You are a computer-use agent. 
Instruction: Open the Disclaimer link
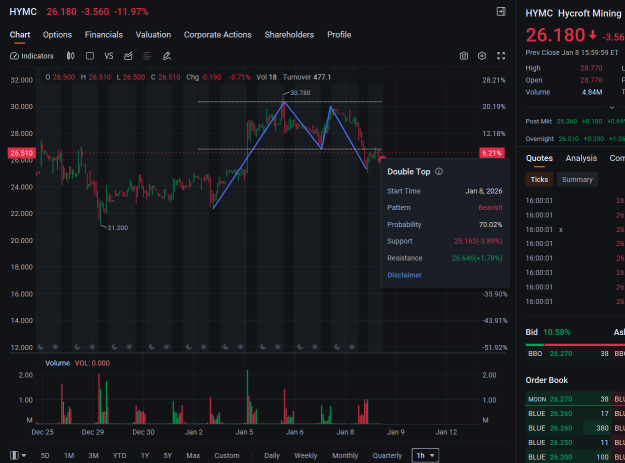404,275
